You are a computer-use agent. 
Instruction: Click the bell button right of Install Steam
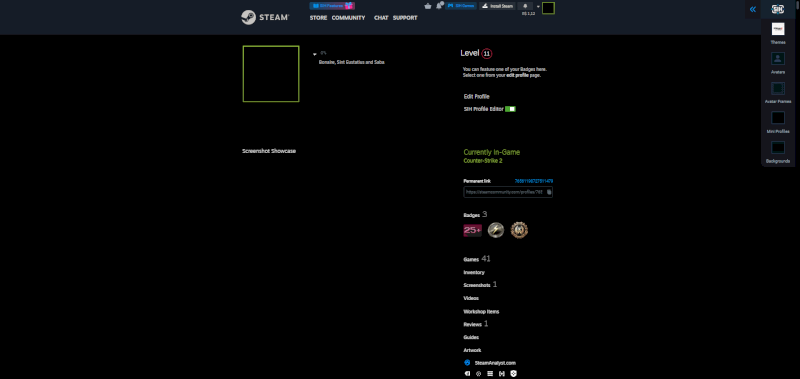(x=525, y=6)
